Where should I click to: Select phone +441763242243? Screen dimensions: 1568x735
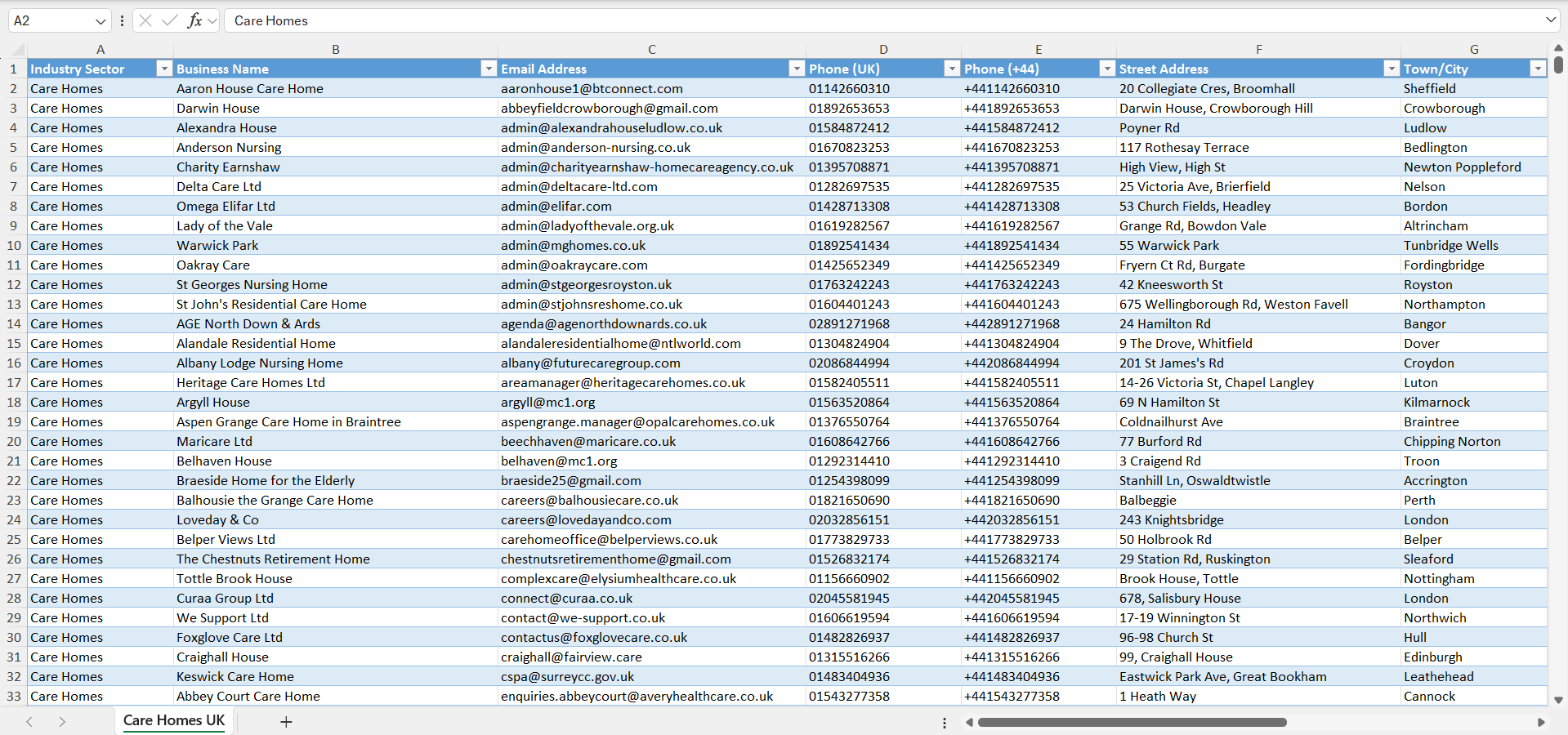(x=1039, y=285)
